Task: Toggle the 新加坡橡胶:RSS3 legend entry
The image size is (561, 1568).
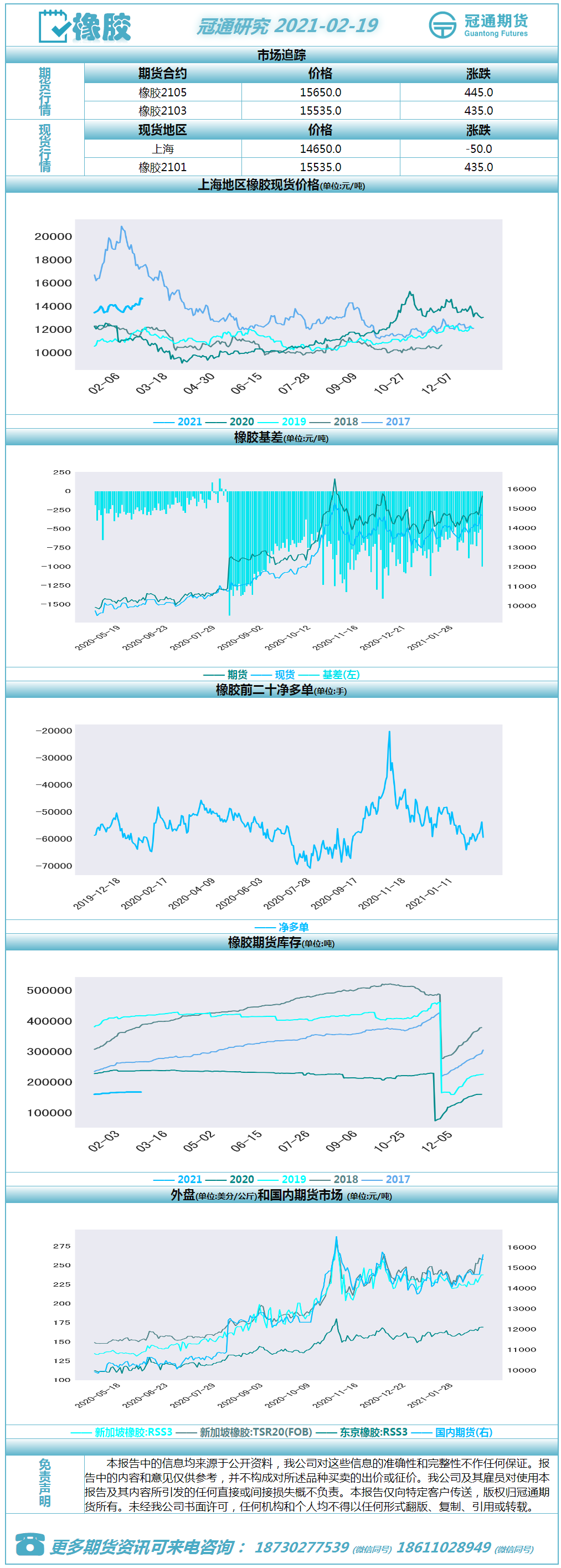Action: 122,1432
